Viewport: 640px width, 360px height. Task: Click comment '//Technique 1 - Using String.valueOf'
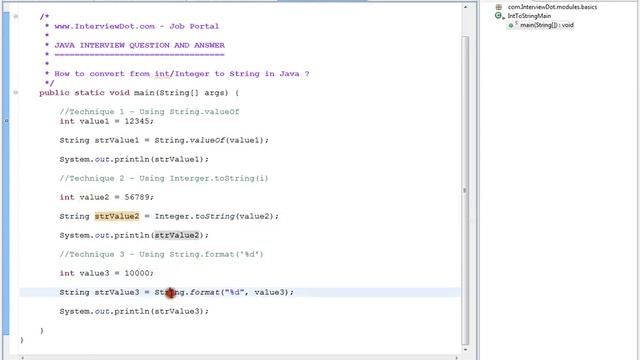149,112
